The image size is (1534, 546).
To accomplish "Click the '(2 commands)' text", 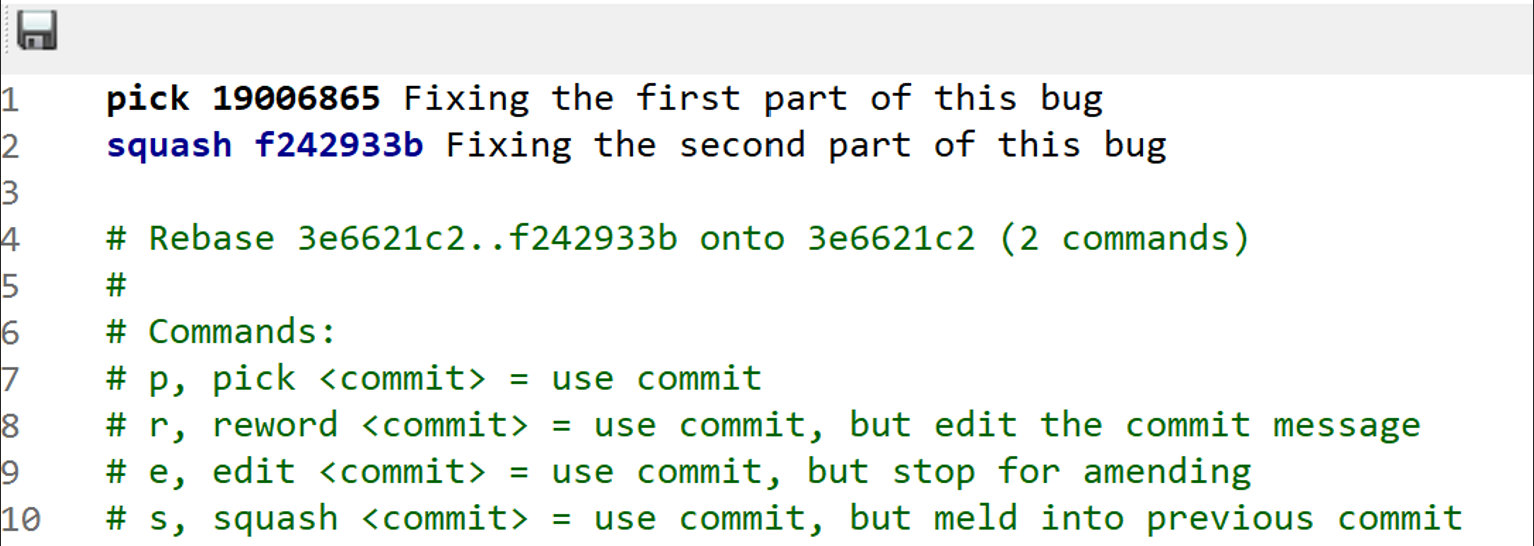I will click(x=1124, y=239).
